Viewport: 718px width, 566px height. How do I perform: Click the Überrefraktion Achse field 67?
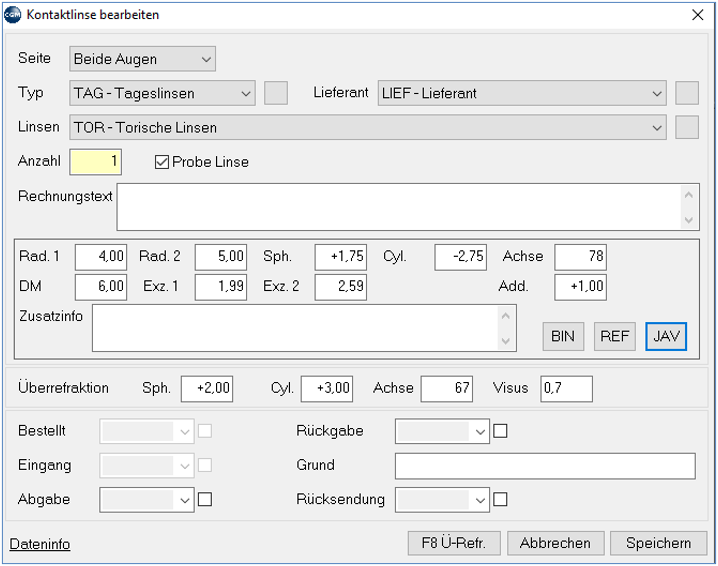pyautogui.click(x=447, y=389)
